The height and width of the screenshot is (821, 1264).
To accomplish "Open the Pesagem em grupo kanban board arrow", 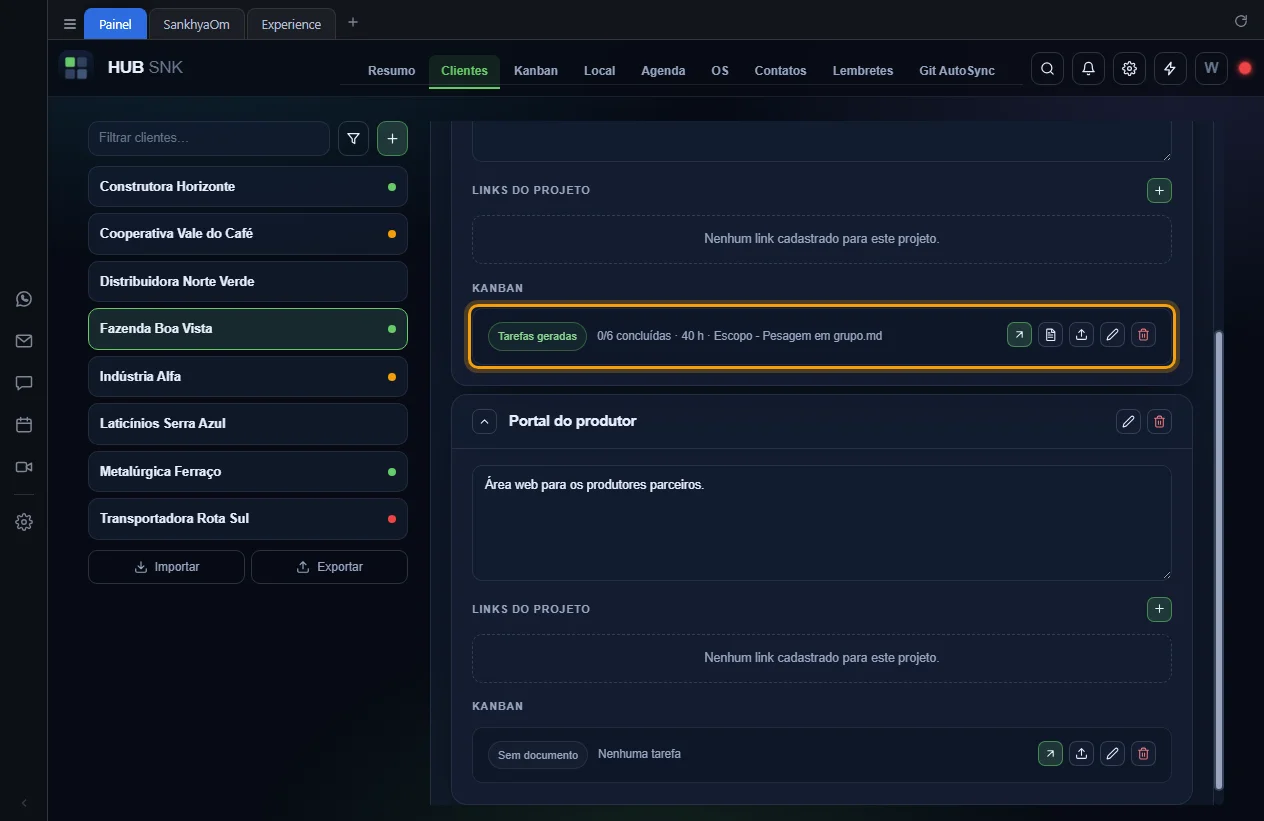I will coord(1019,335).
